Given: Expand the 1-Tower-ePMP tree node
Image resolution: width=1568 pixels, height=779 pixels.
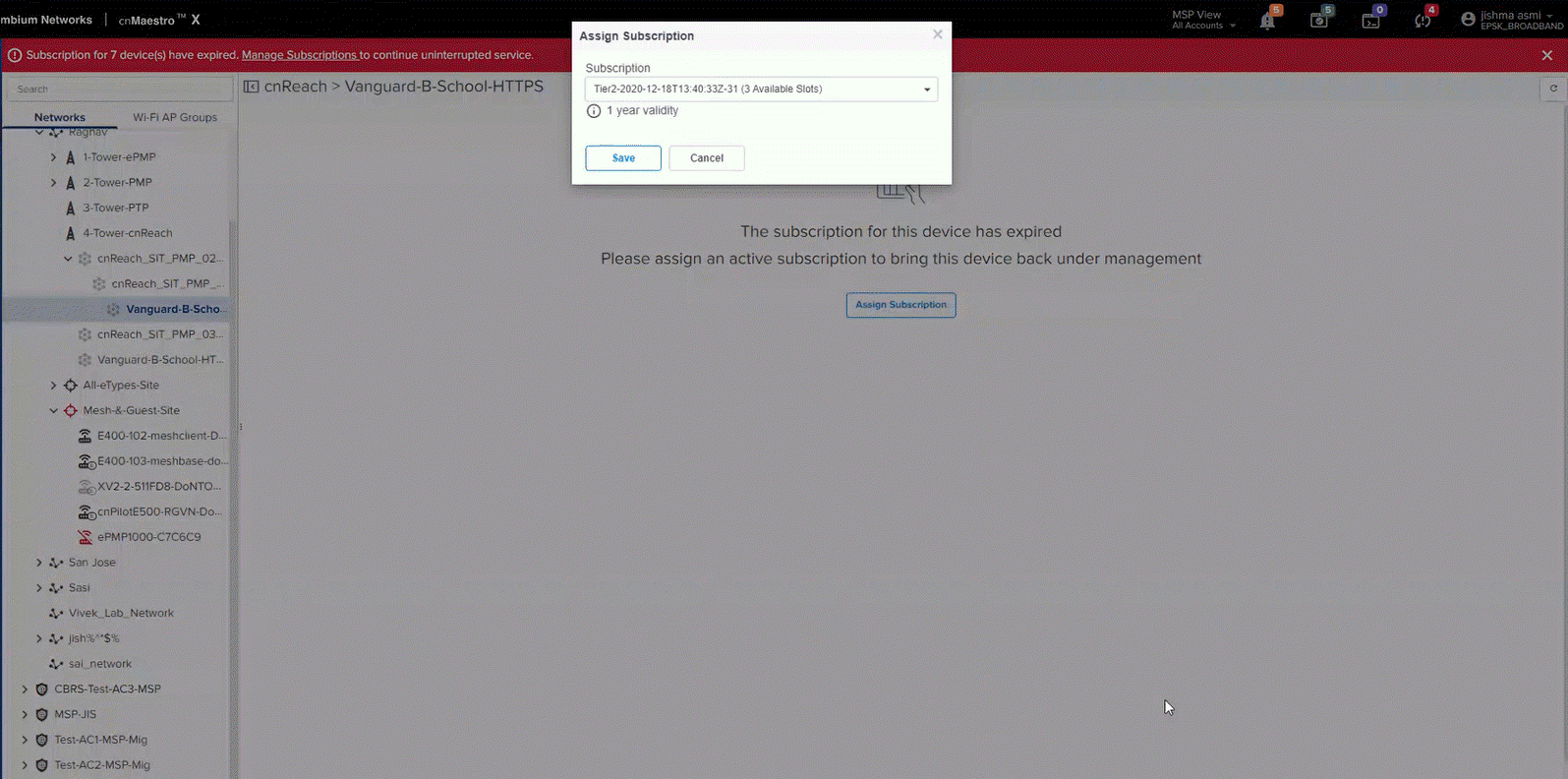Looking at the screenshot, I should [54, 157].
